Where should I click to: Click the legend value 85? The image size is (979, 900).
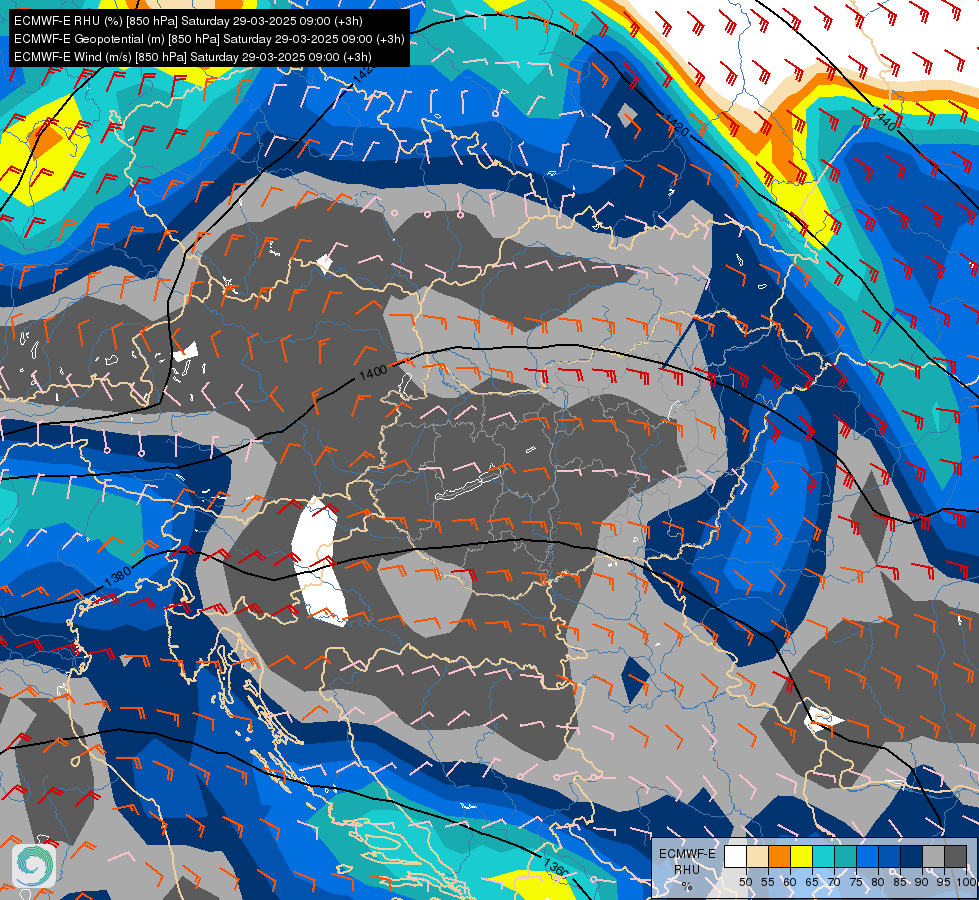point(900,882)
